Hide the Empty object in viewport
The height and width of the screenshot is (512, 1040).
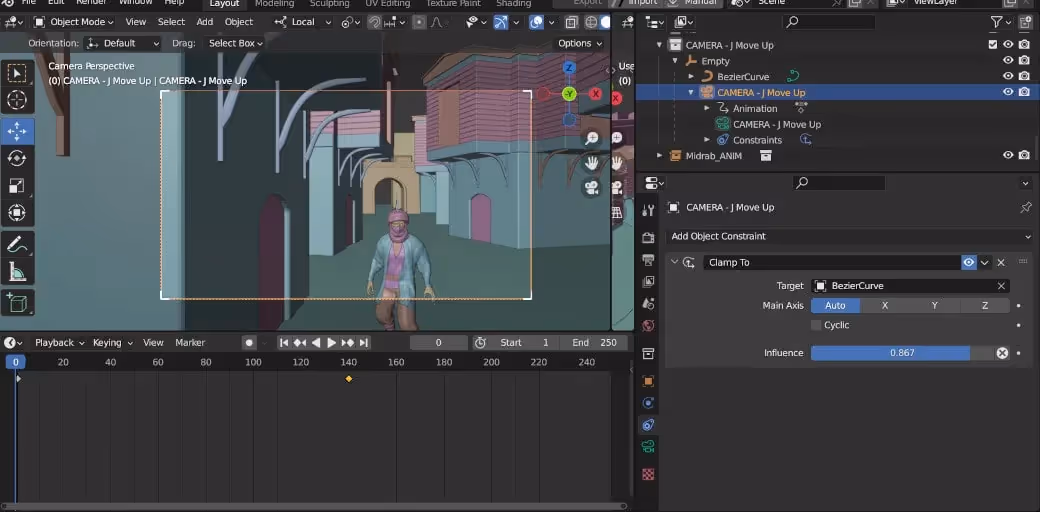[1008, 60]
